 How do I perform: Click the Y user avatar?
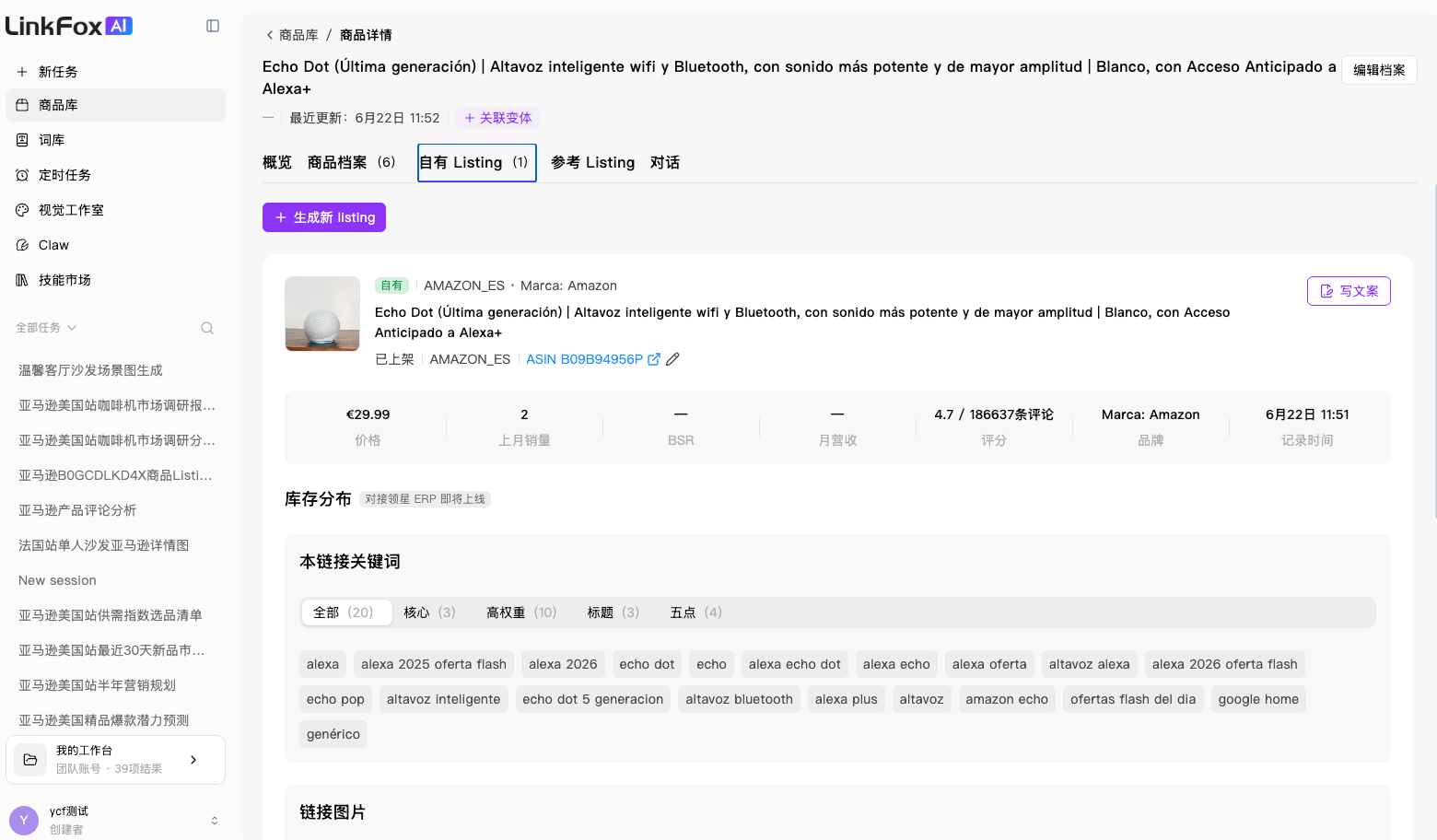24,821
